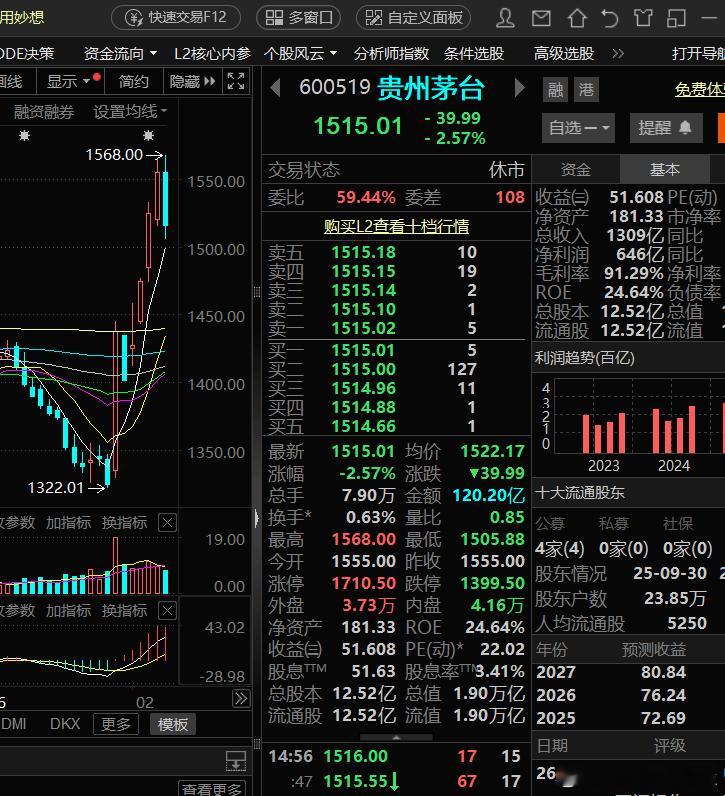Click the 卖一 price 1515.02
This screenshot has height=796, width=725.
pyautogui.click(x=364, y=328)
